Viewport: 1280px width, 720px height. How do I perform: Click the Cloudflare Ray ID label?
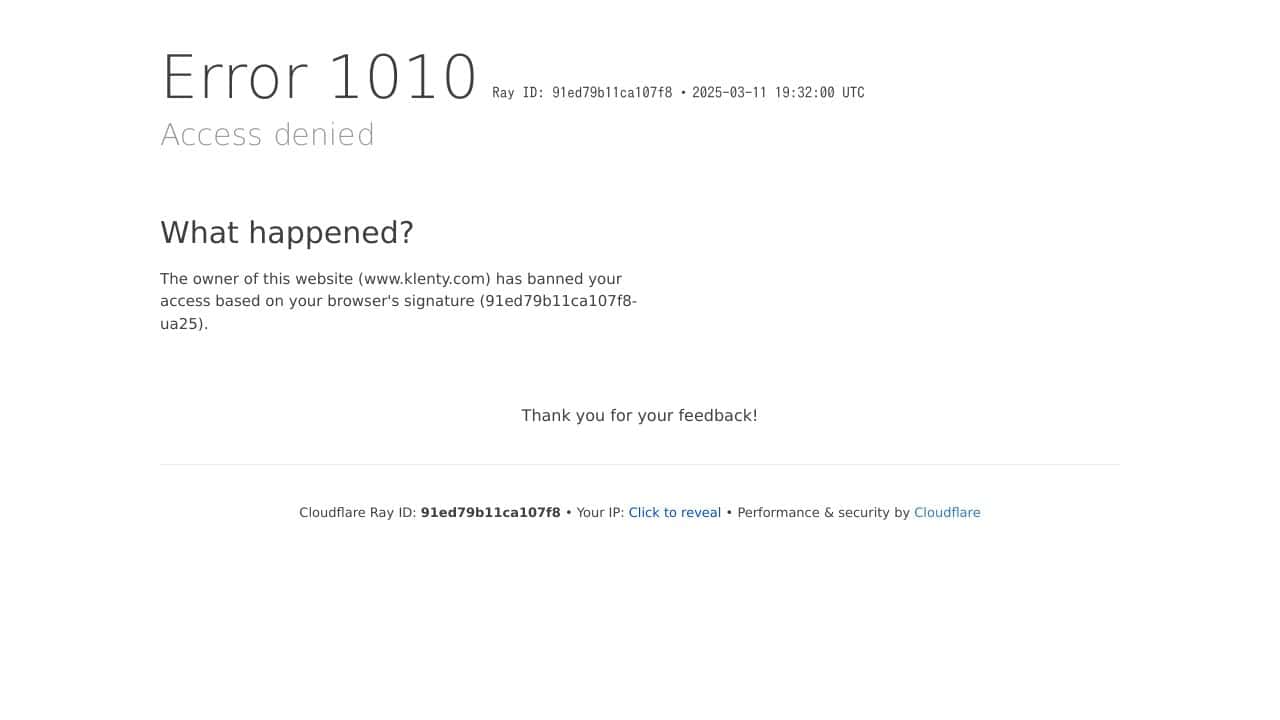click(x=357, y=512)
